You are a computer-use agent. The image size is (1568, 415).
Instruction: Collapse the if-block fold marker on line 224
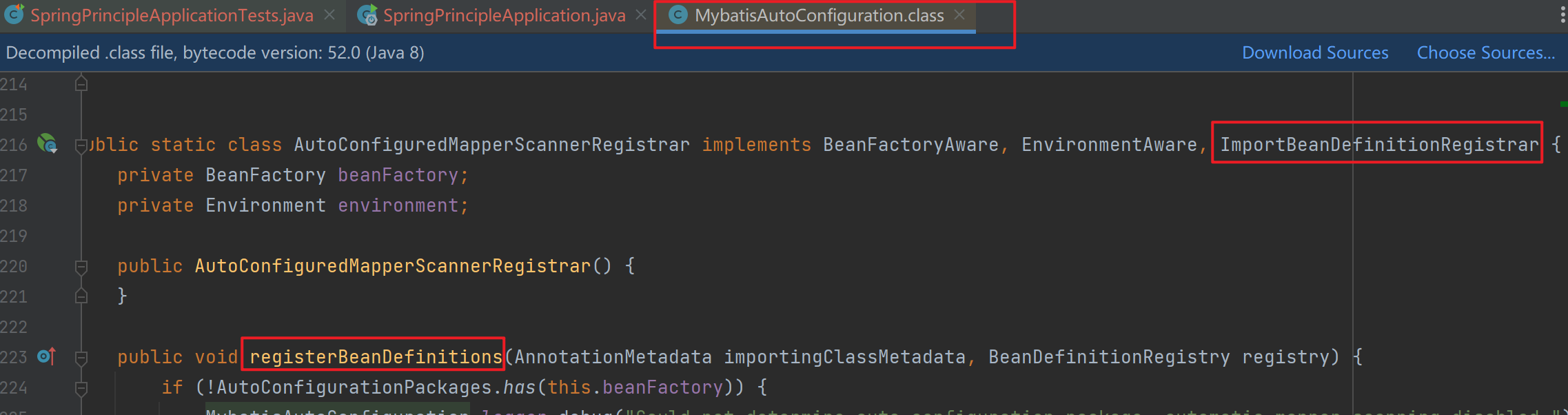point(81,387)
